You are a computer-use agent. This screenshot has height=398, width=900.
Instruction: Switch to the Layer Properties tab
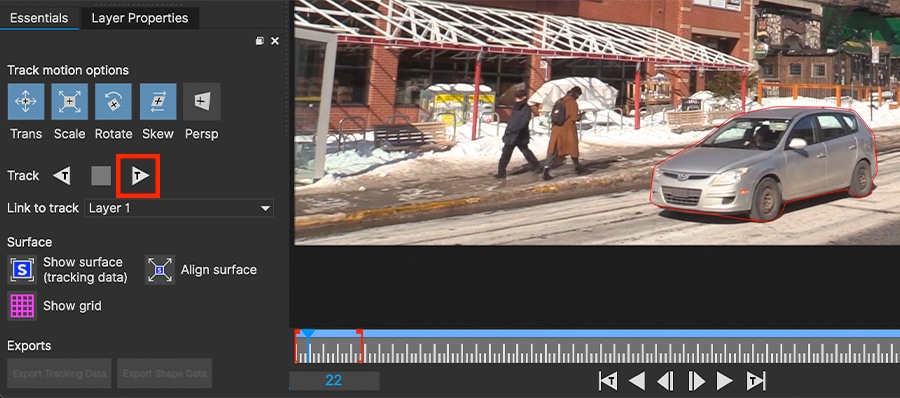(x=139, y=18)
